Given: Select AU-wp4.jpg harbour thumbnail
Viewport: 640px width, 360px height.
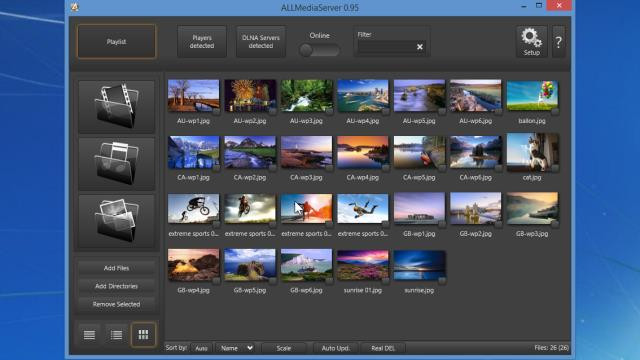Looking at the screenshot, I should point(363,96).
